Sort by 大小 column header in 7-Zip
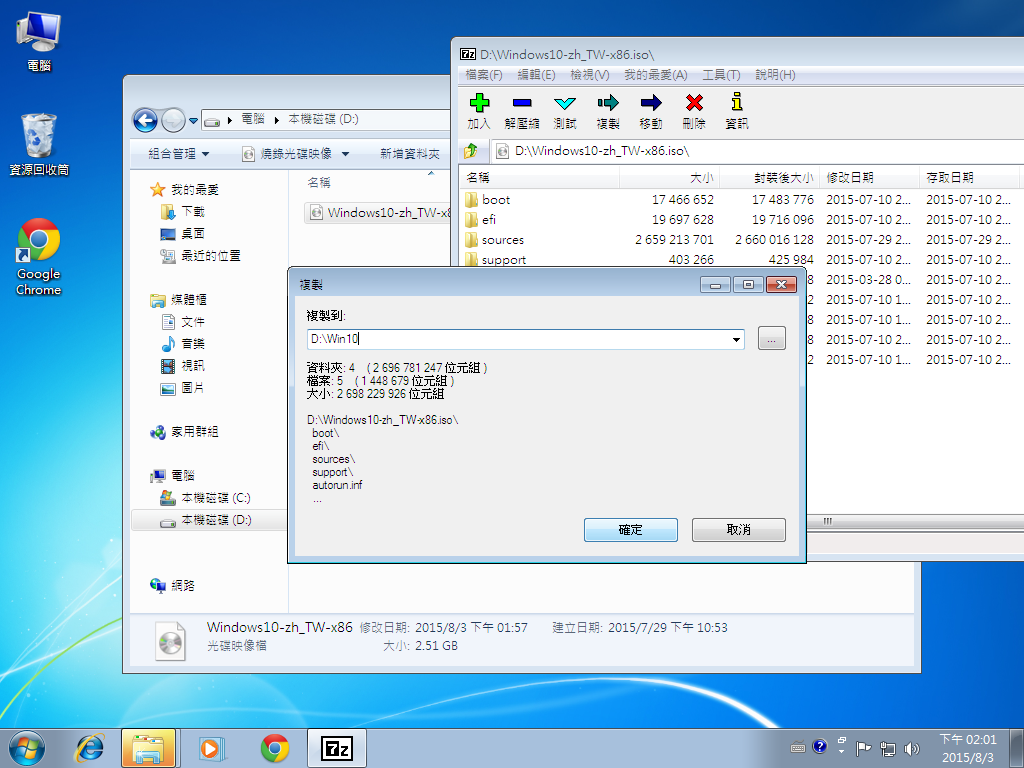1024x768 pixels. coord(669,178)
